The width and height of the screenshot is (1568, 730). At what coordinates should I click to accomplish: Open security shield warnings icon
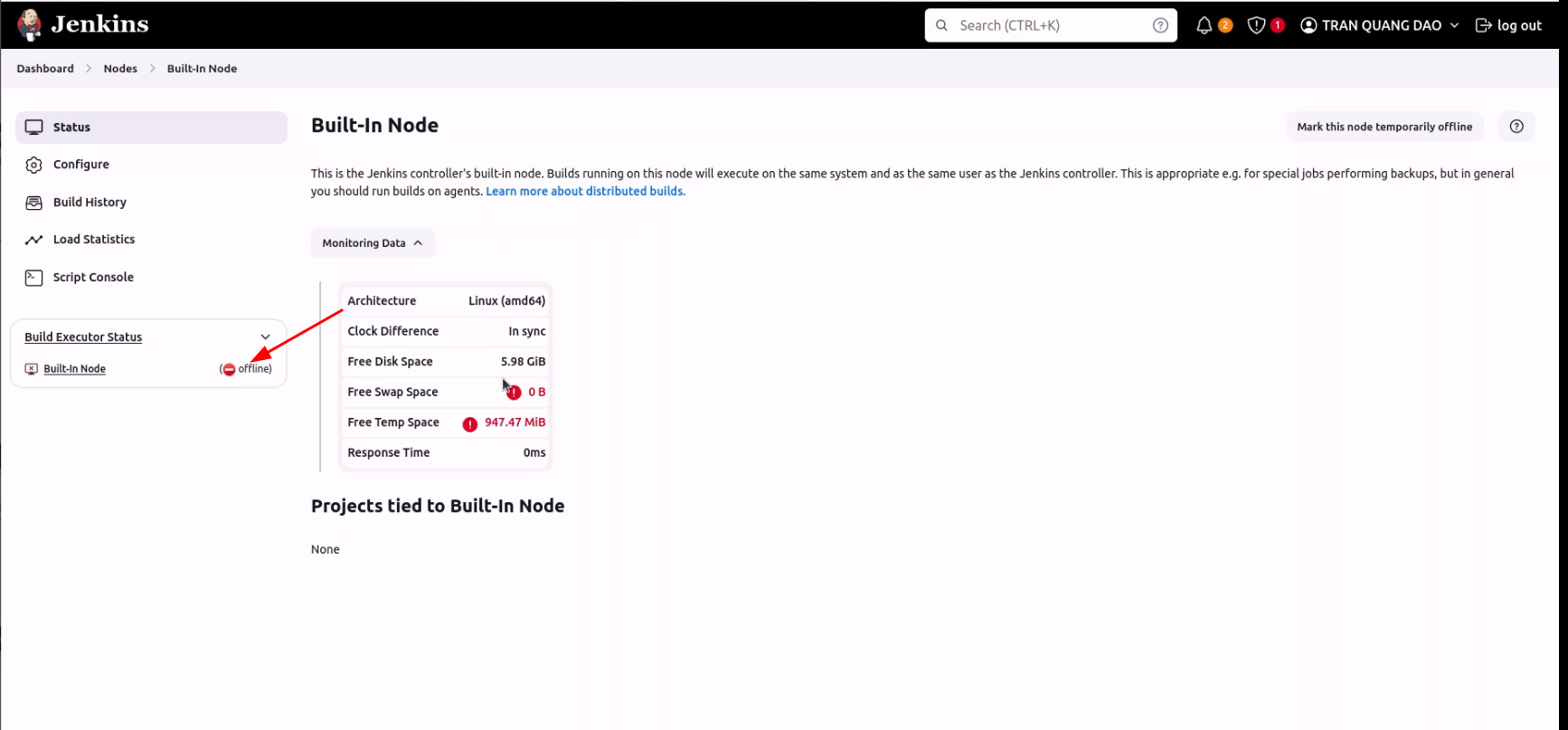1256,25
